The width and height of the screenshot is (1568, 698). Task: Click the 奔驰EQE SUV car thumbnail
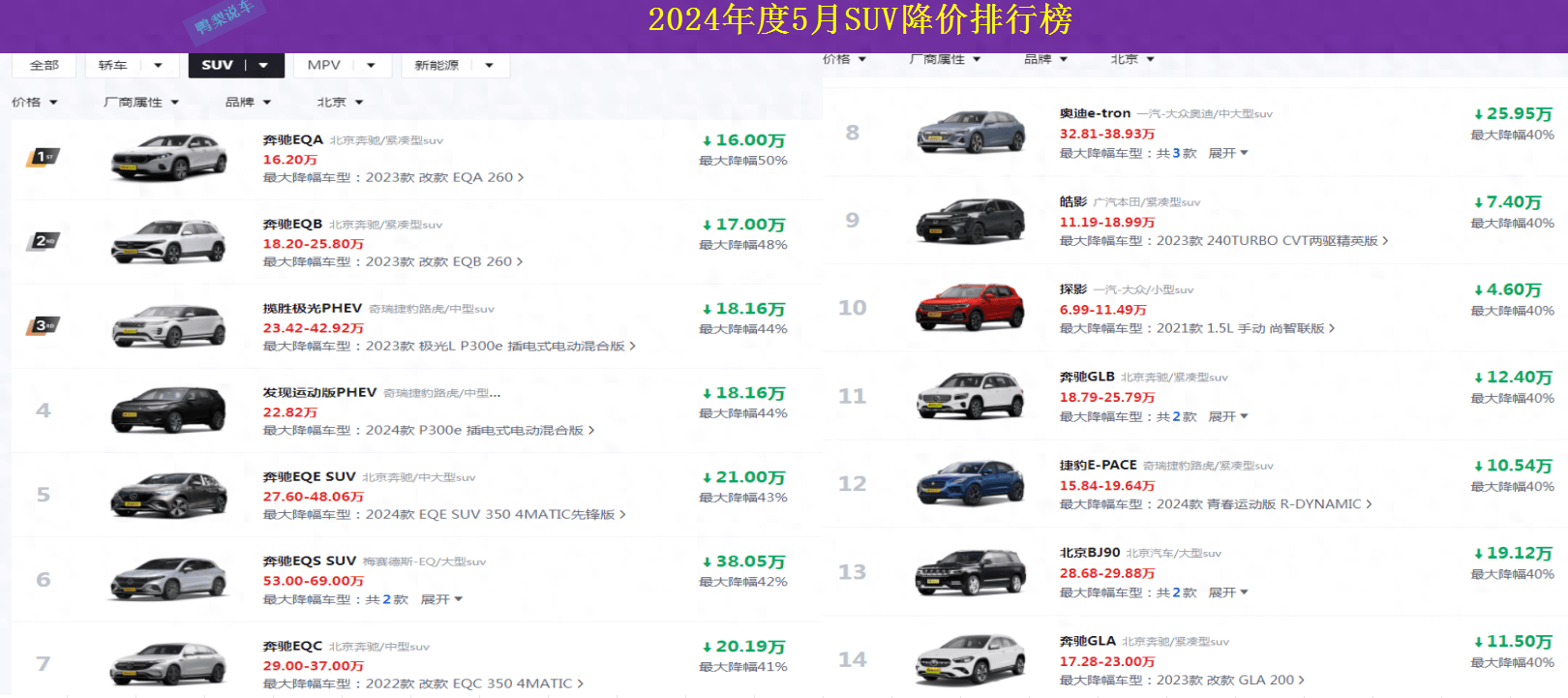click(x=168, y=495)
